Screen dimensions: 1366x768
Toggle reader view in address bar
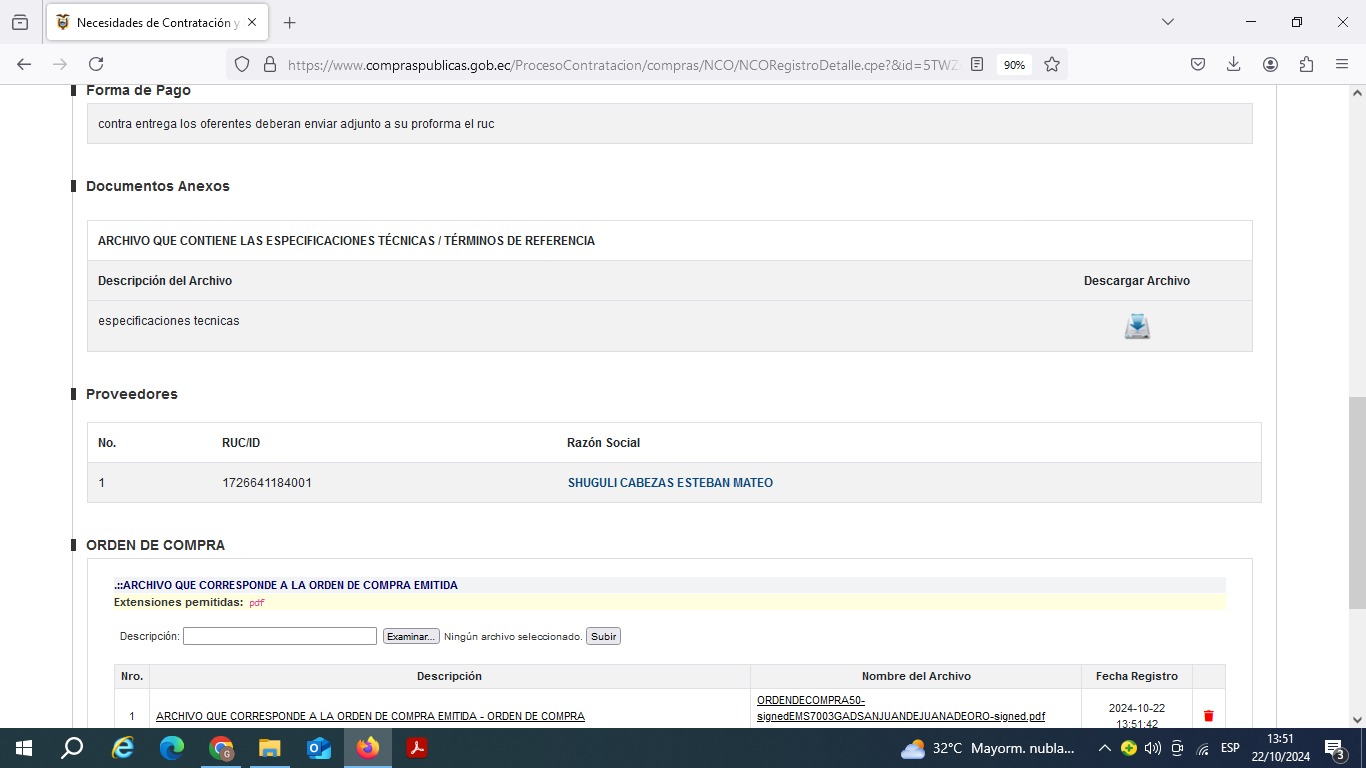click(x=977, y=64)
